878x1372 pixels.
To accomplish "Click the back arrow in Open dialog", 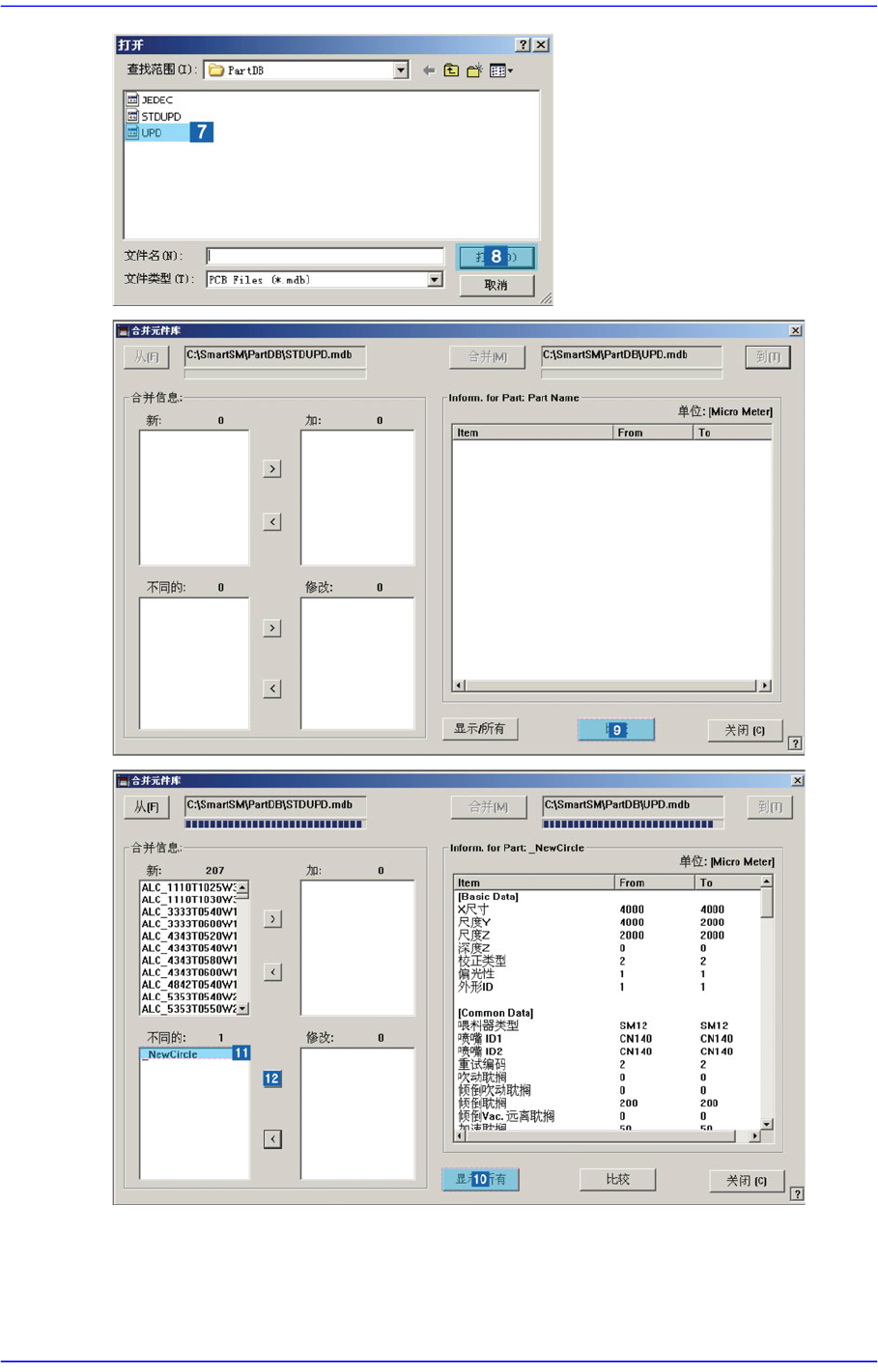I will coord(429,70).
